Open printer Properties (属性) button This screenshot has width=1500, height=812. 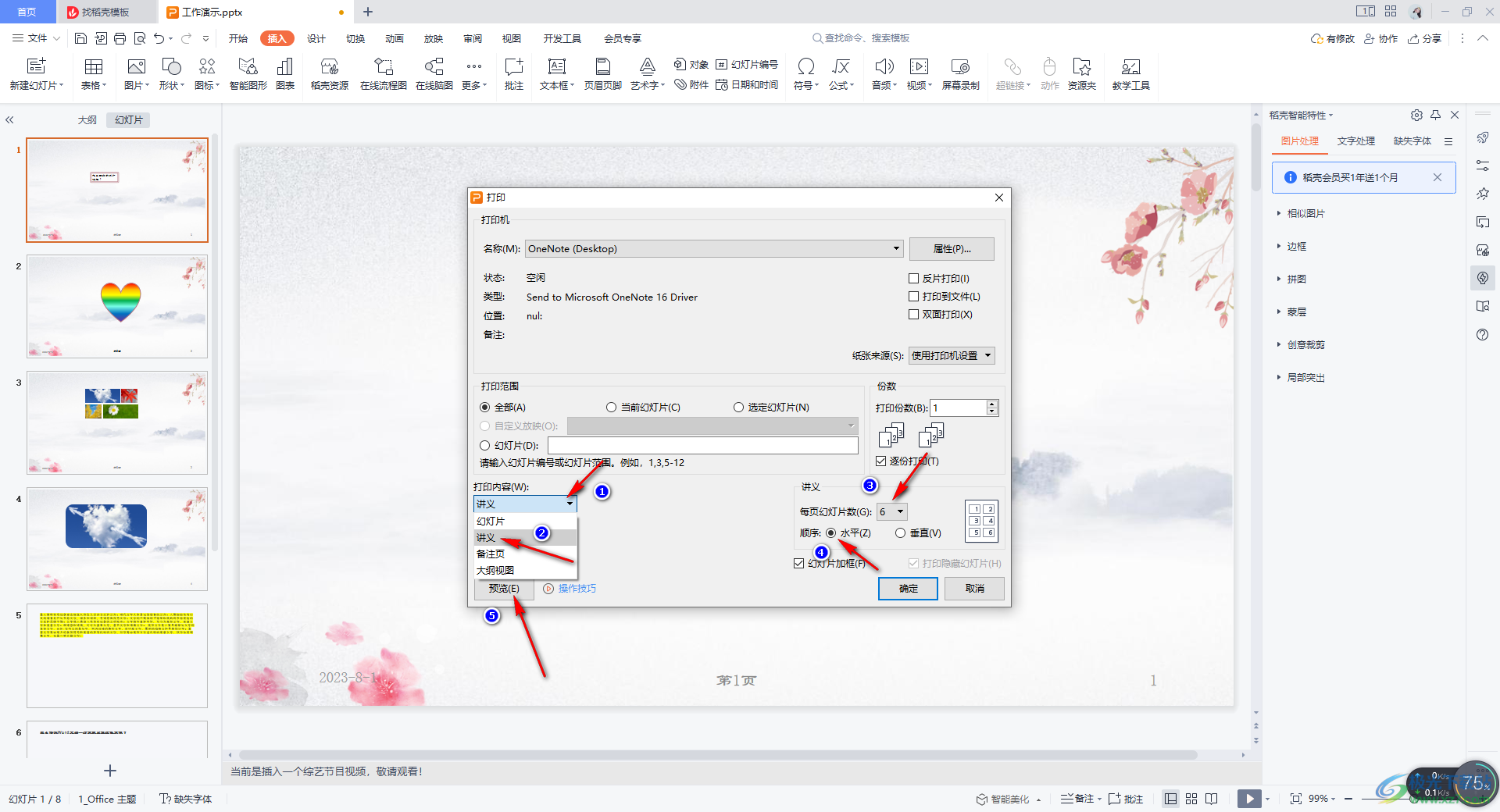(x=952, y=248)
